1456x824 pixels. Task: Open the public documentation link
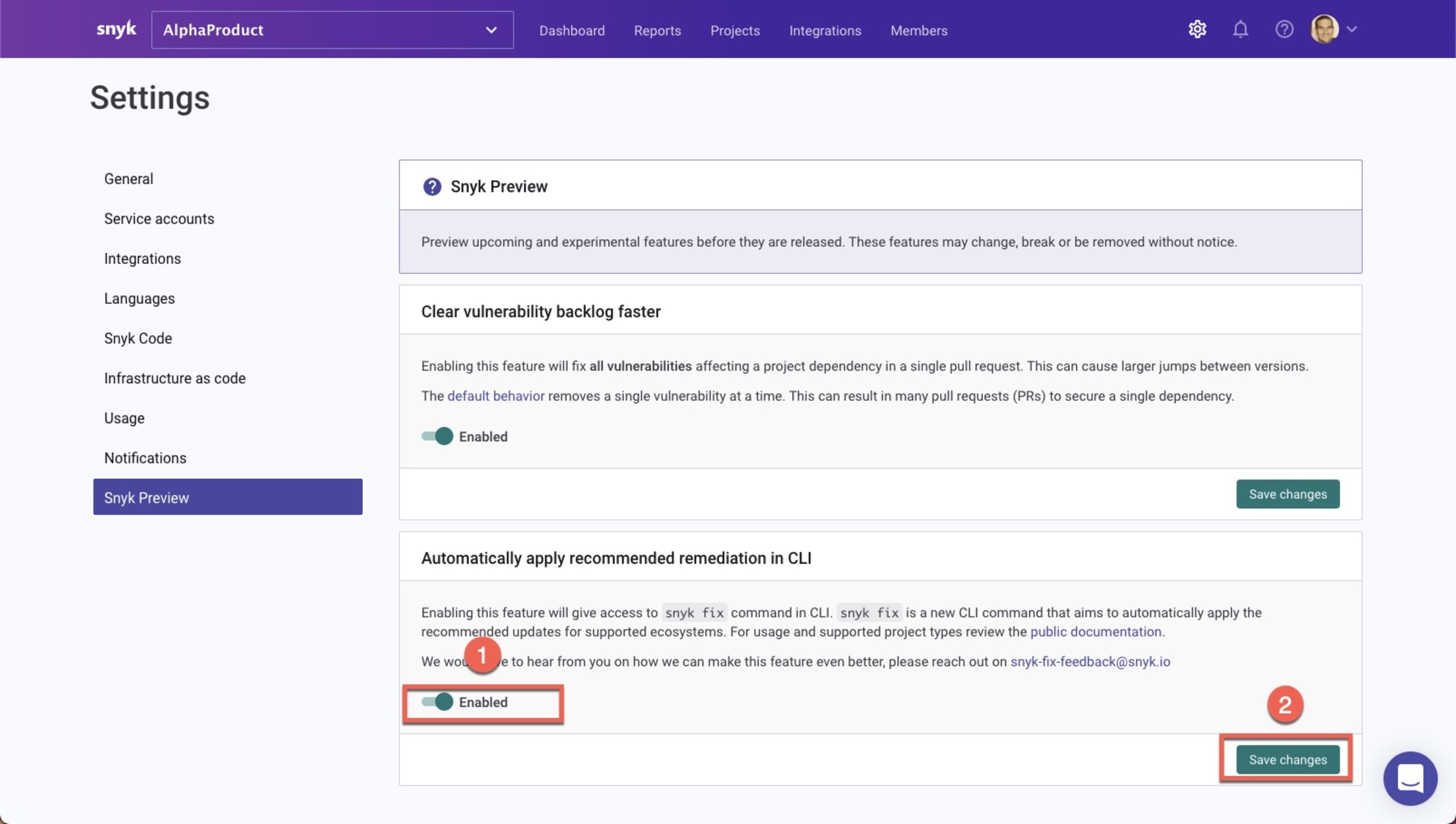[x=1095, y=632]
